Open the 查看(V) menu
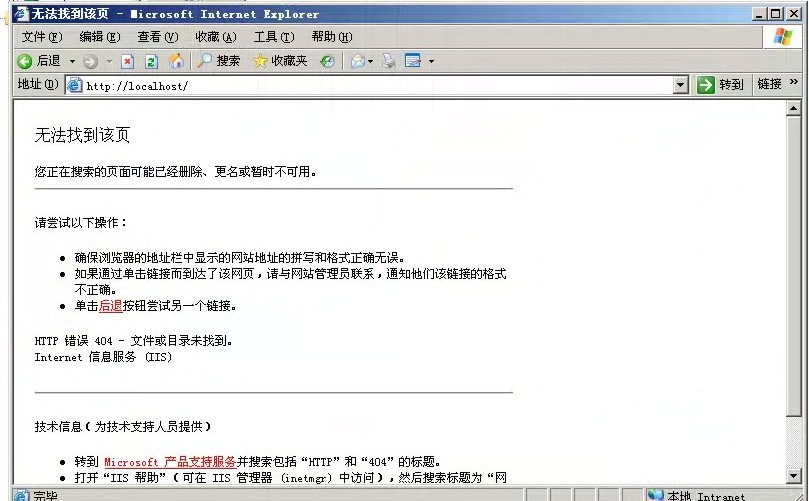The width and height of the screenshot is (809, 501). tap(157, 37)
